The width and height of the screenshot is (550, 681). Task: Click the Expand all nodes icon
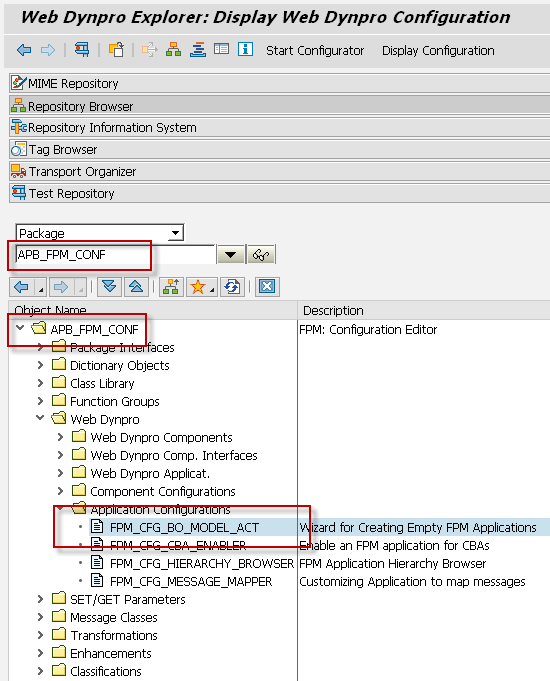point(109,287)
